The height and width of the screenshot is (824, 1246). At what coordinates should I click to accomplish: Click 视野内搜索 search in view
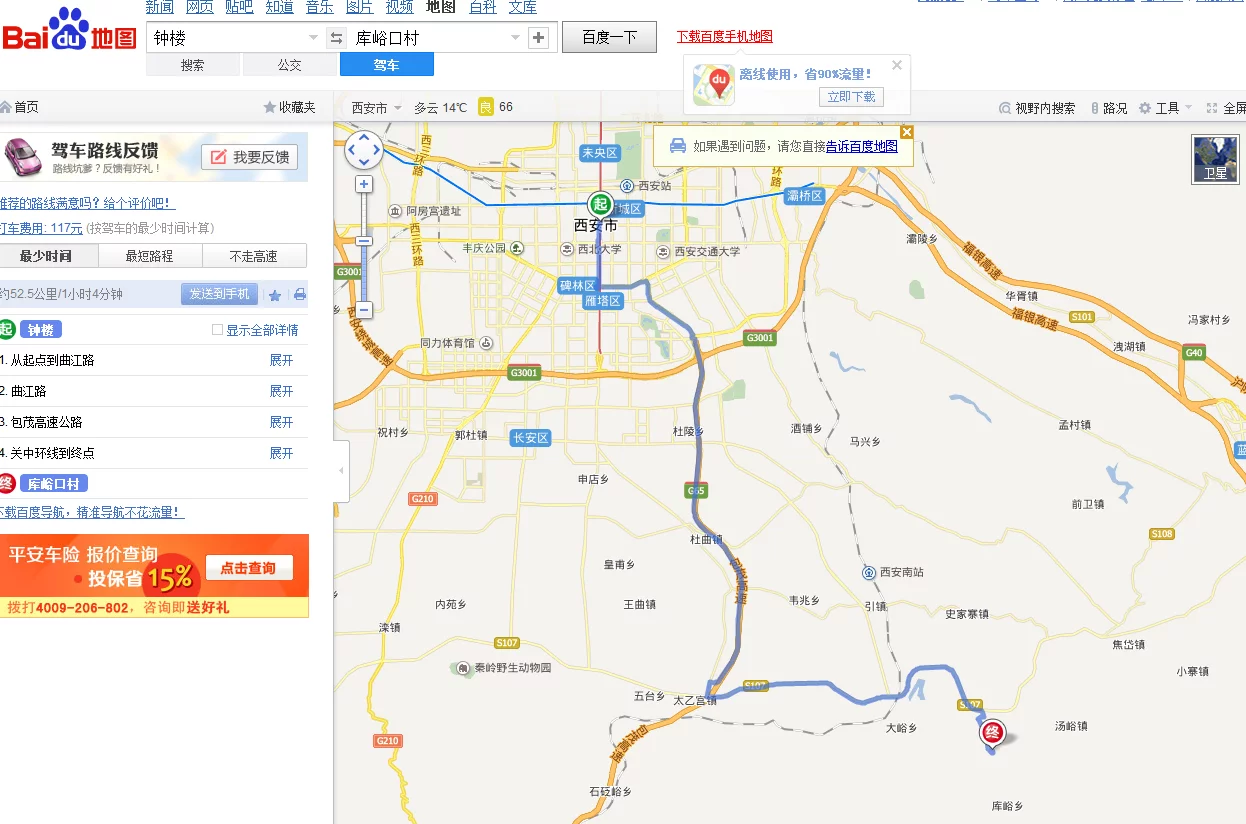click(x=1037, y=108)
